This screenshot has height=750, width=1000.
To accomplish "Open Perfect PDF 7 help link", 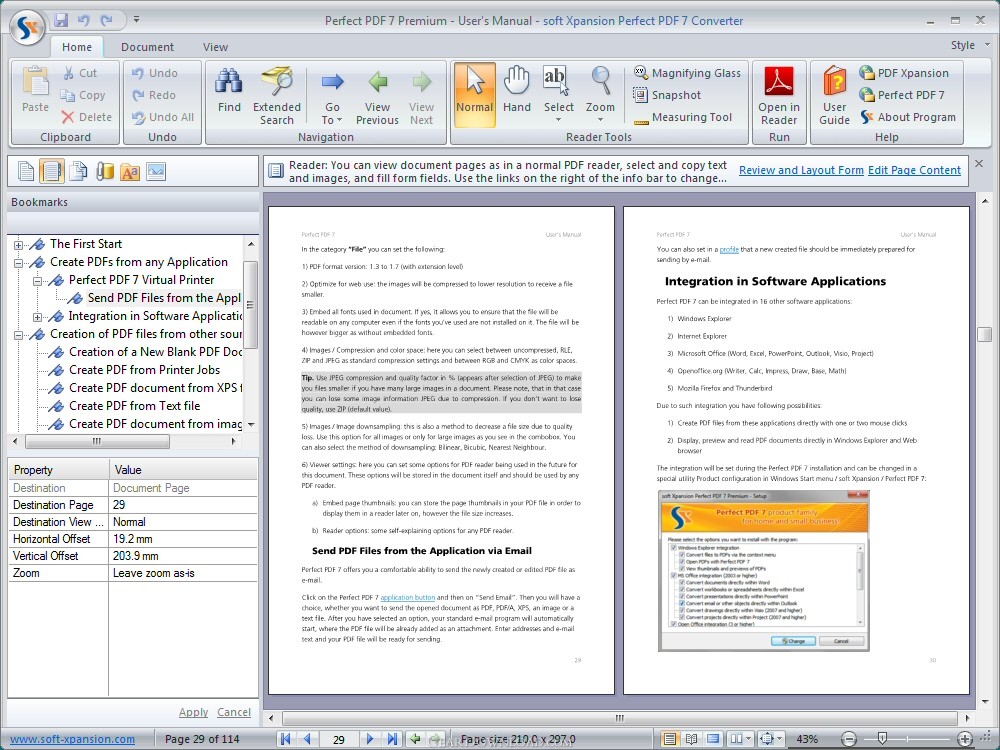I will [902, 95].
